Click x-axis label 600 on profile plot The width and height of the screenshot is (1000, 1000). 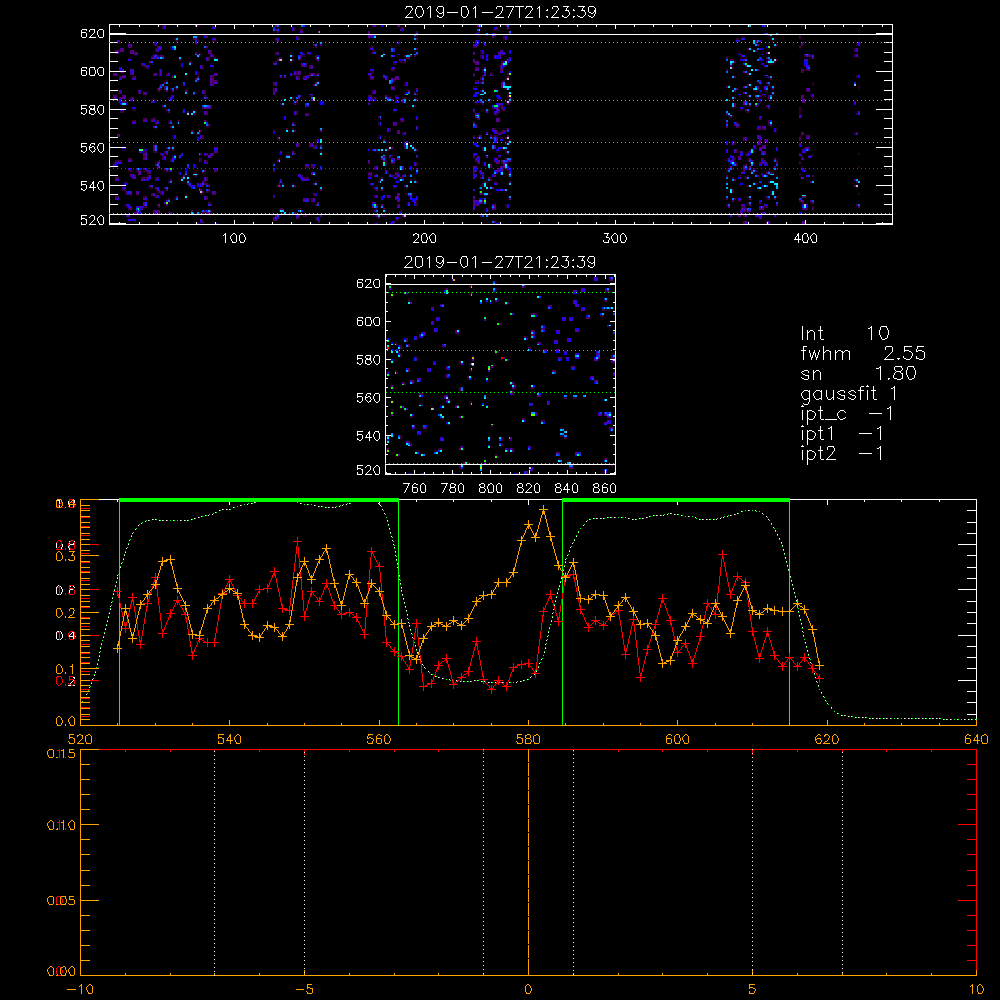coord(677,740)
